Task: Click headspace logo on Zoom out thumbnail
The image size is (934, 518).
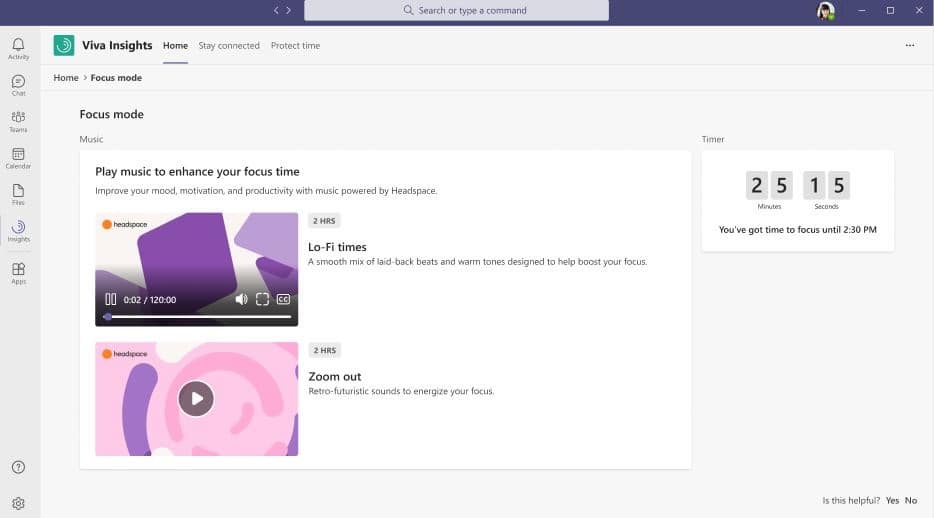Action: tap(124, 354)
